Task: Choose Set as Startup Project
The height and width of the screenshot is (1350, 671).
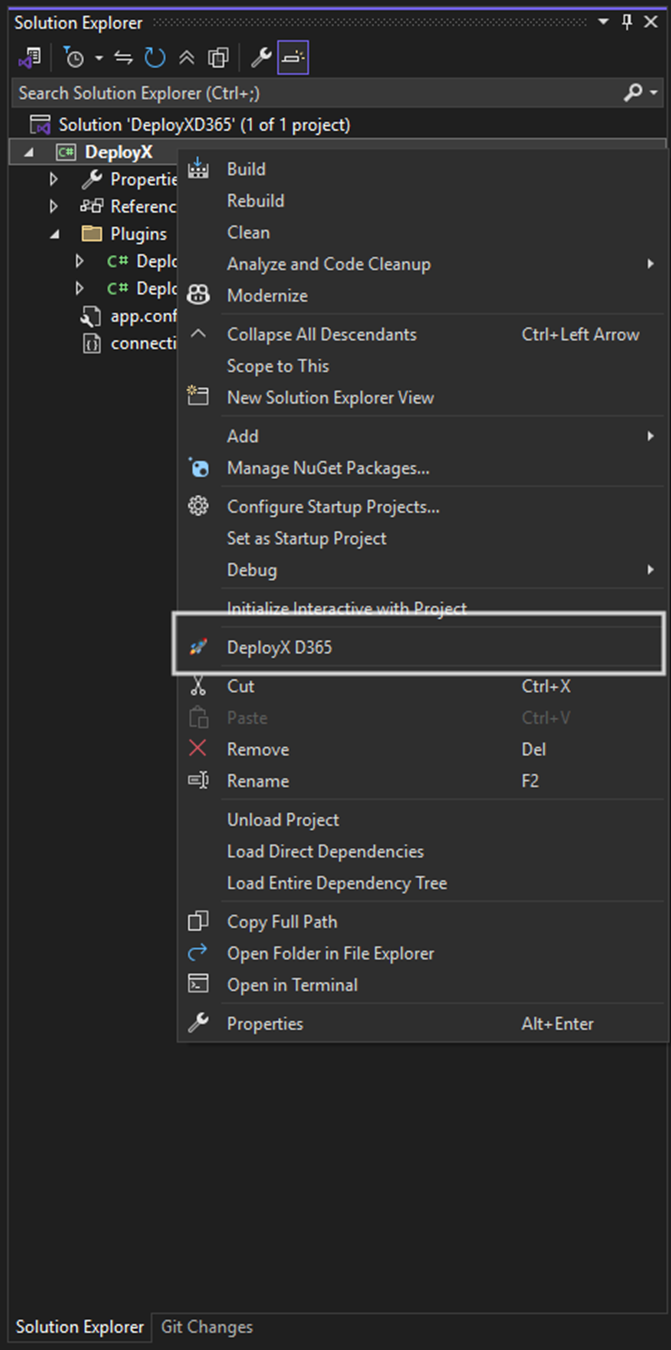Action: (307, 538)
